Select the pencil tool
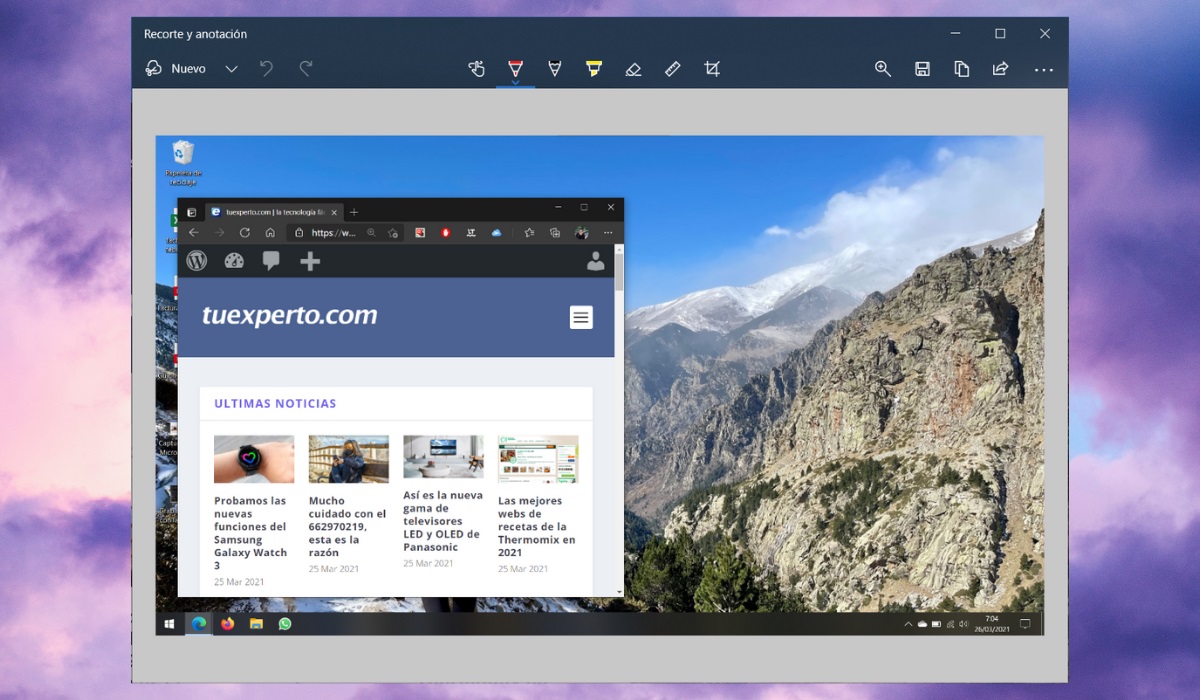Screen dimensions: 1200x700 pos(554,69)
